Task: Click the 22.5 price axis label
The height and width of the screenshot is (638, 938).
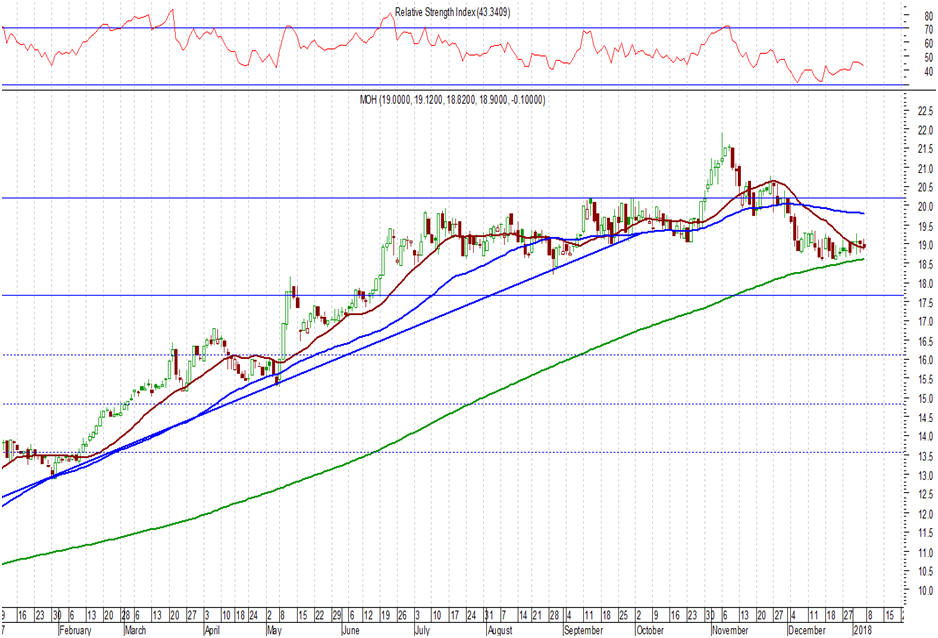Action: coord(925,111)
